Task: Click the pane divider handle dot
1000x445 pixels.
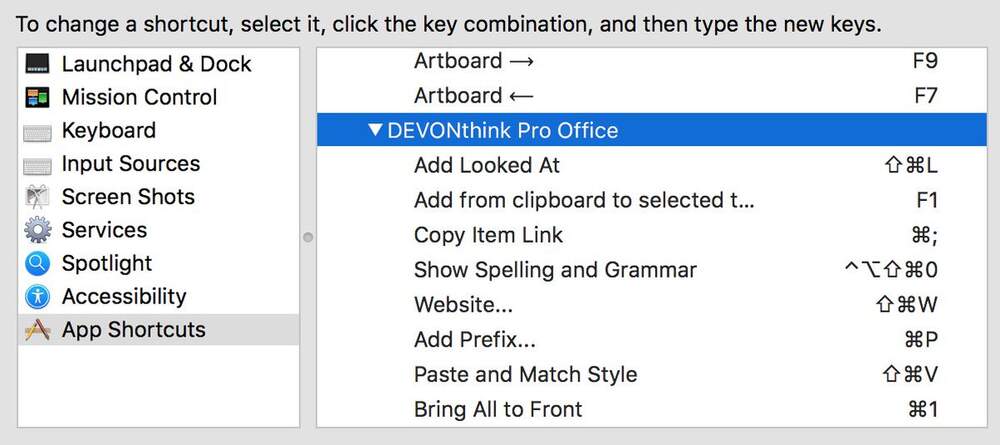Action: (308, 237)
